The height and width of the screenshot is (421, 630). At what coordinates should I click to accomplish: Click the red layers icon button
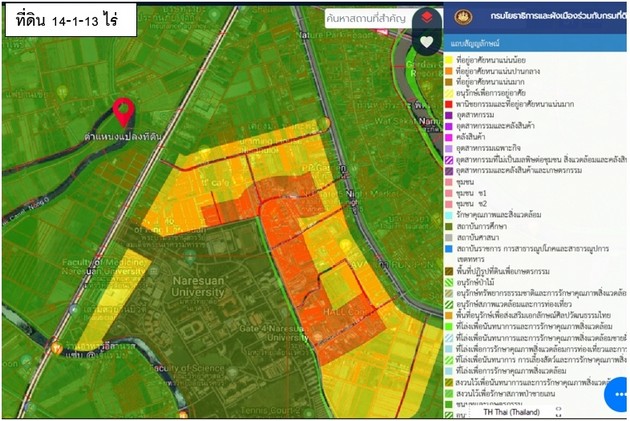427,18
